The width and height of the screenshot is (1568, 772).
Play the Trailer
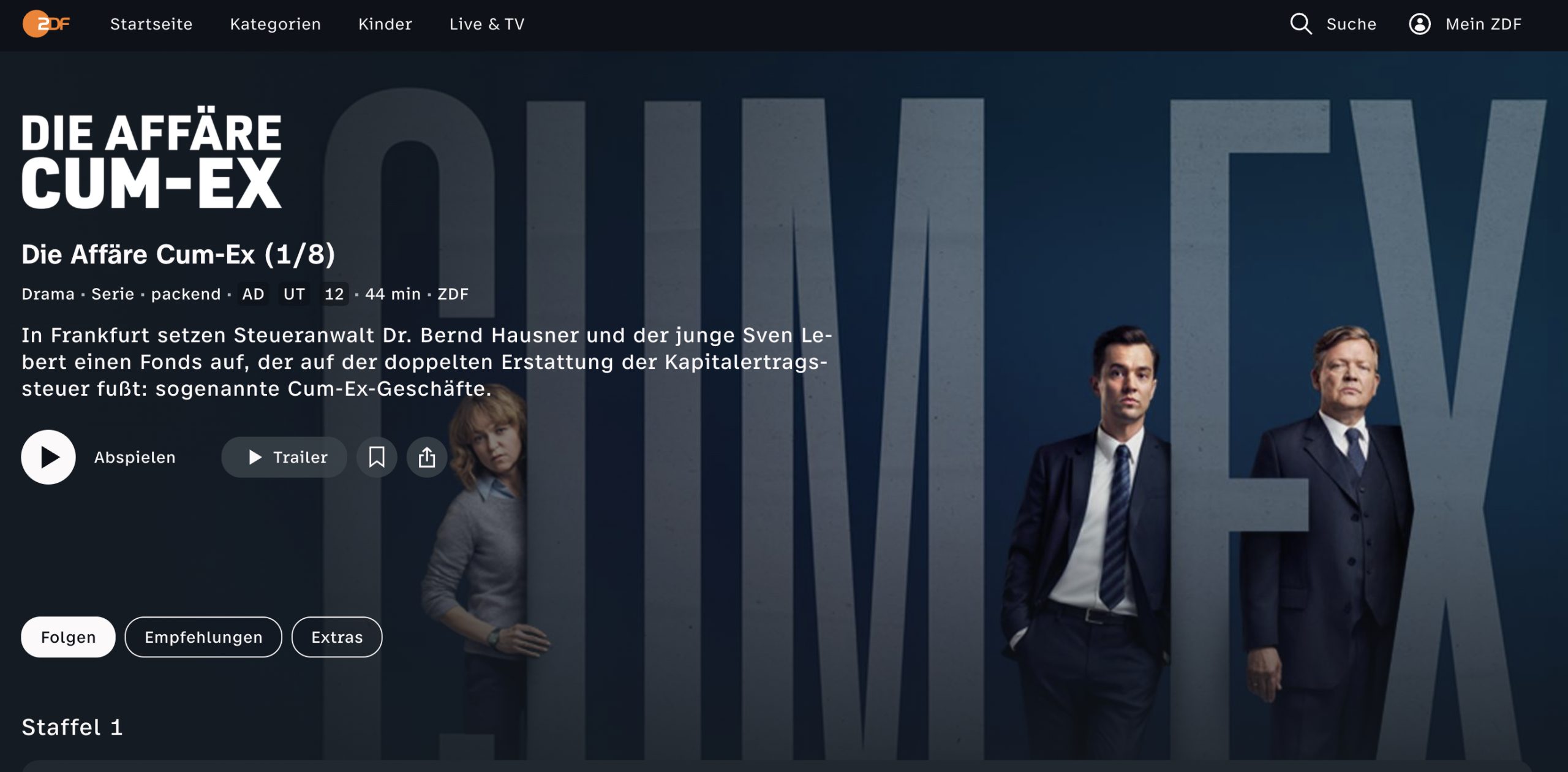(284, 457)
